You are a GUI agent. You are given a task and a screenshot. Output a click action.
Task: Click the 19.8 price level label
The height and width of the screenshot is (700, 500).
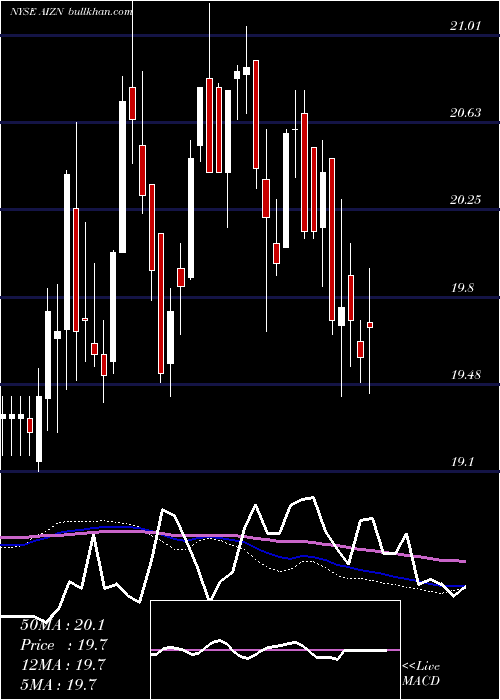(x=462, y=288)
